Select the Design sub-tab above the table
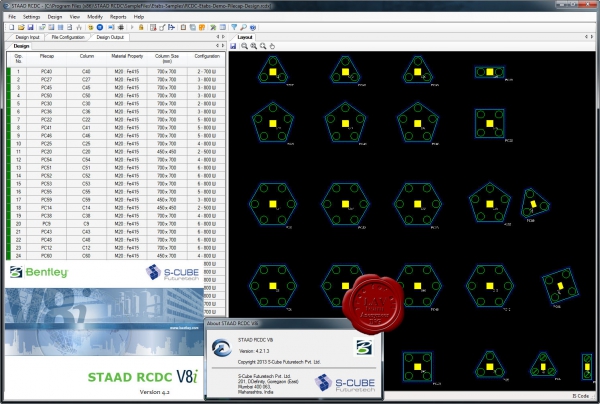The height and width of the screenshot is (404, 600). tap(21, 46)
